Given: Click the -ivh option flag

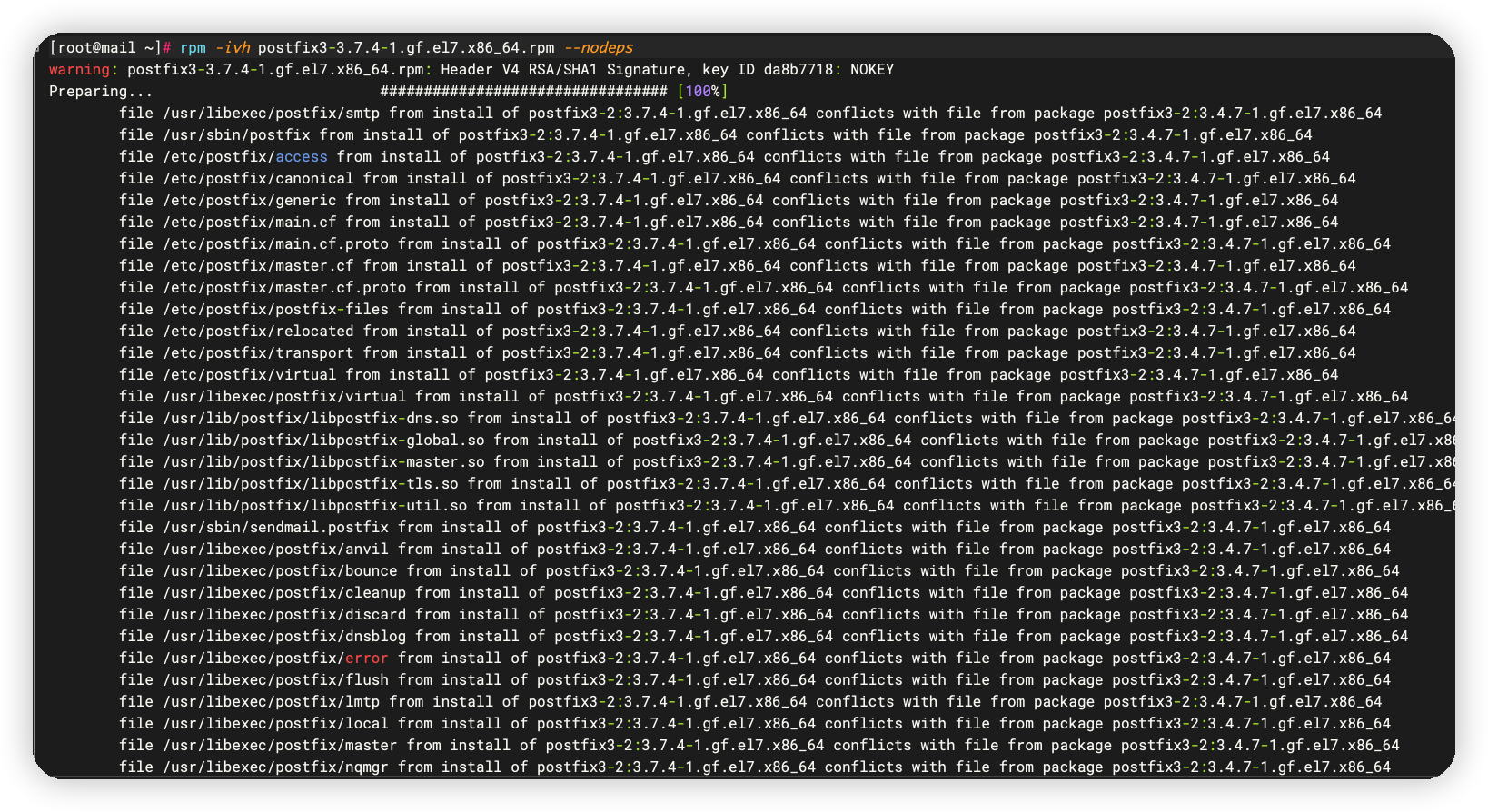Looking at the screenshot, I should [233, 47].
